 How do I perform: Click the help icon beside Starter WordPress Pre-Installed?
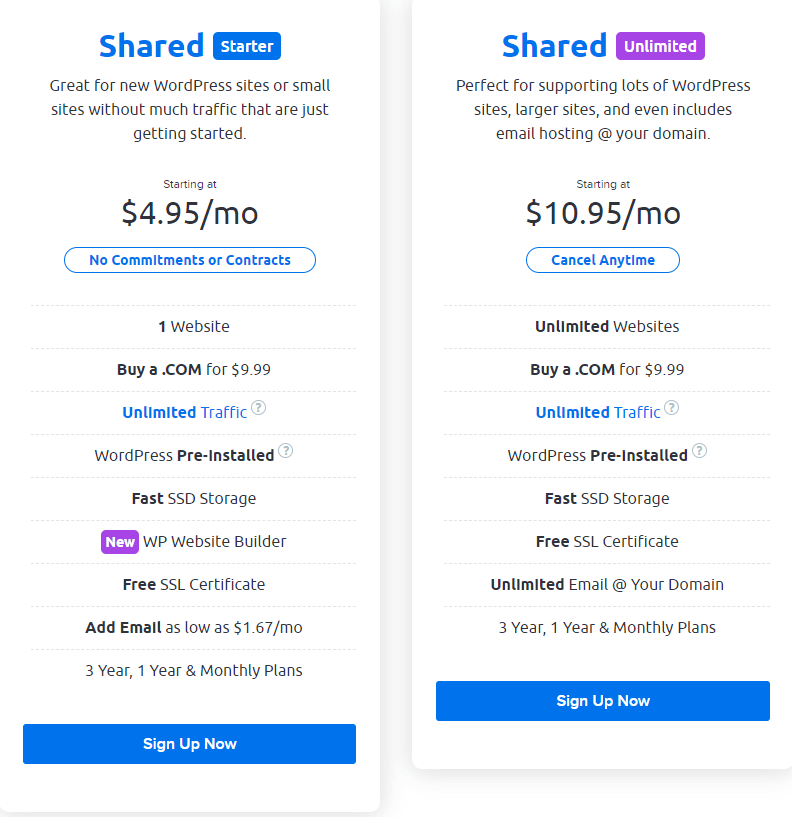(286, 450)
